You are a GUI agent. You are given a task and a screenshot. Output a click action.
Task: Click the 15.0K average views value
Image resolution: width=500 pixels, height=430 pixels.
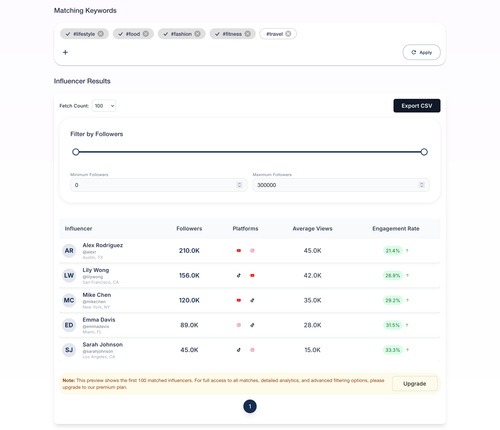[312, 350]
